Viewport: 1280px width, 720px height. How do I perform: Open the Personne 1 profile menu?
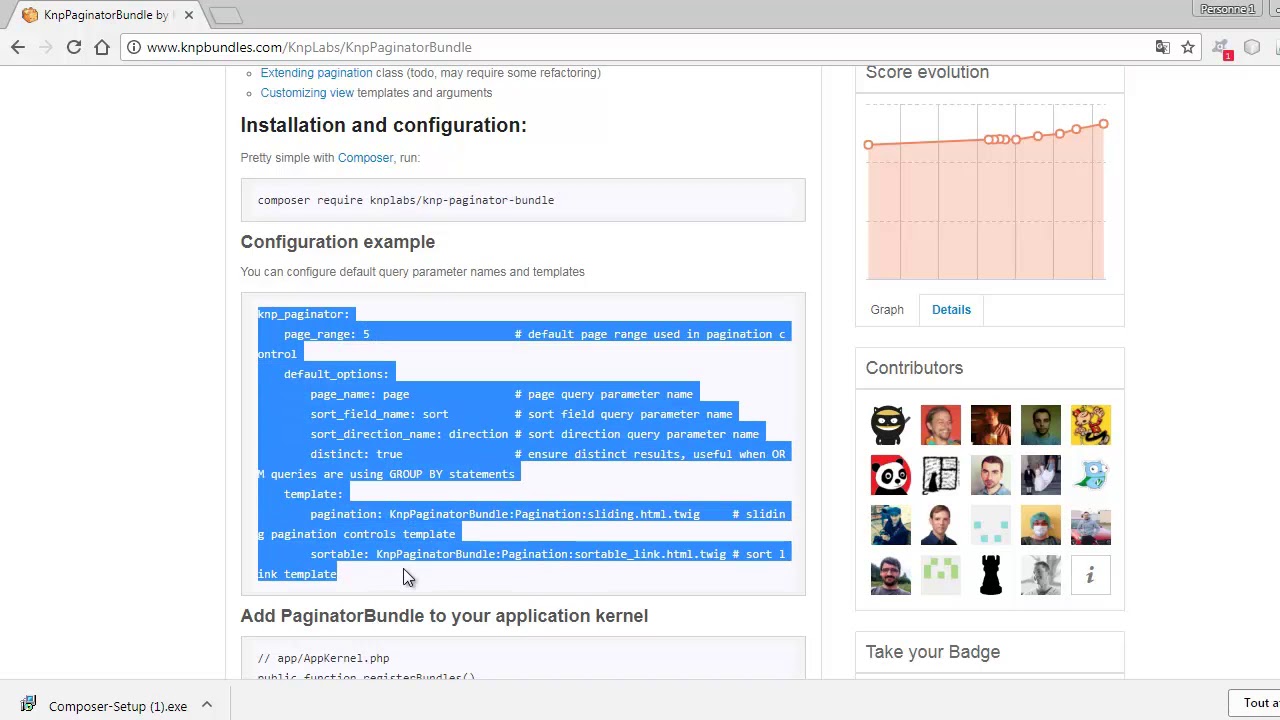coord(1227,9)
